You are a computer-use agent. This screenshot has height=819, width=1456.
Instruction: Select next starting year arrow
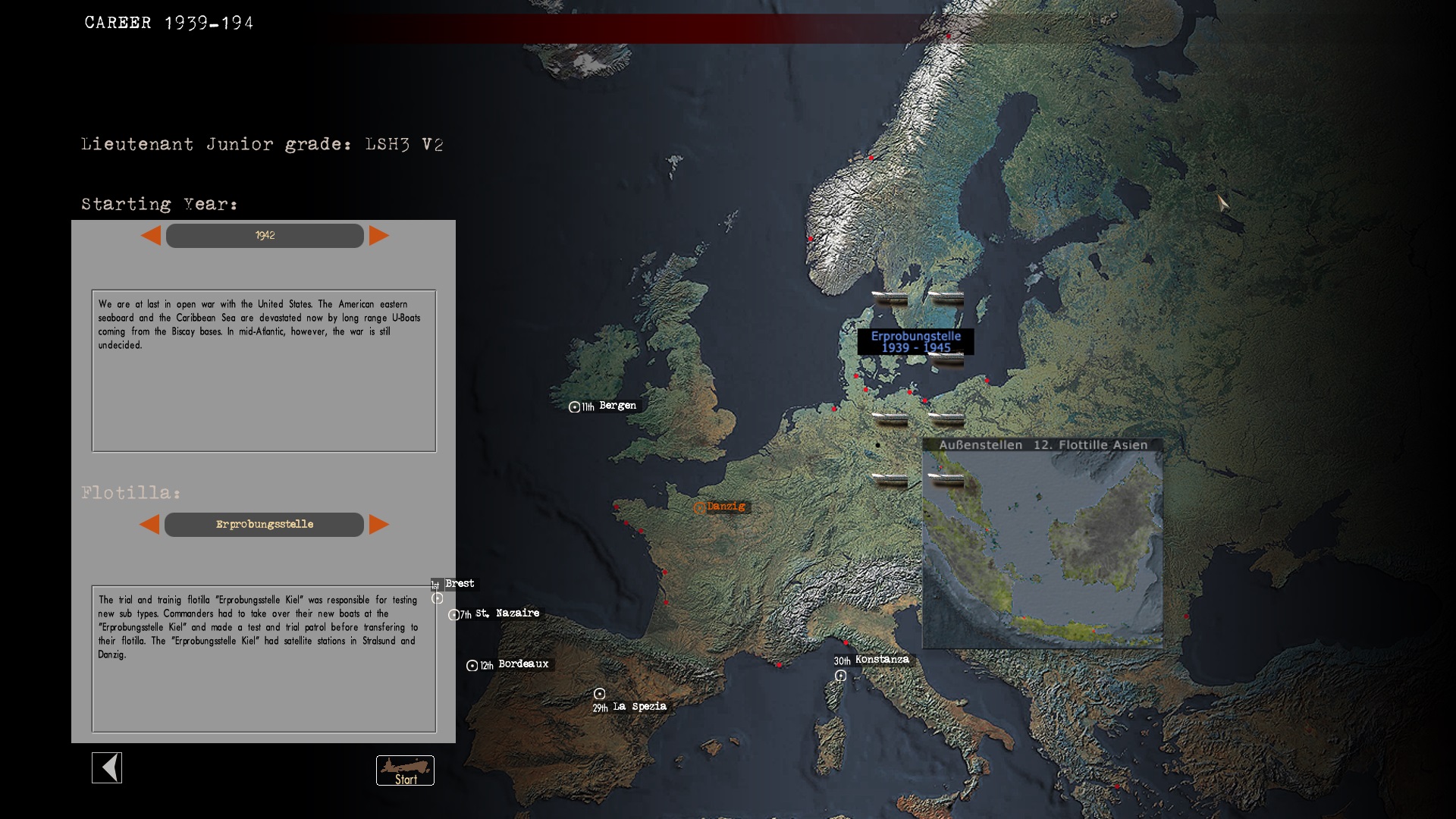pos(379,236)
